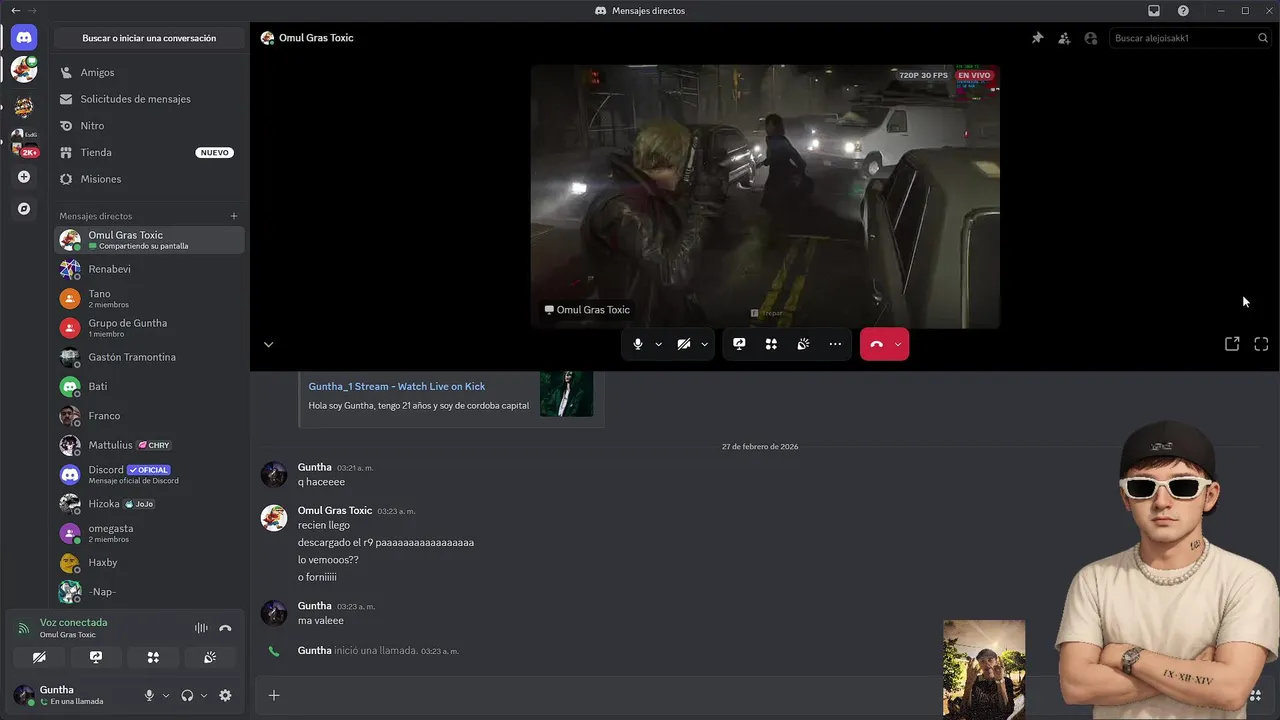Add a server with plus icon

click(24, 177)
